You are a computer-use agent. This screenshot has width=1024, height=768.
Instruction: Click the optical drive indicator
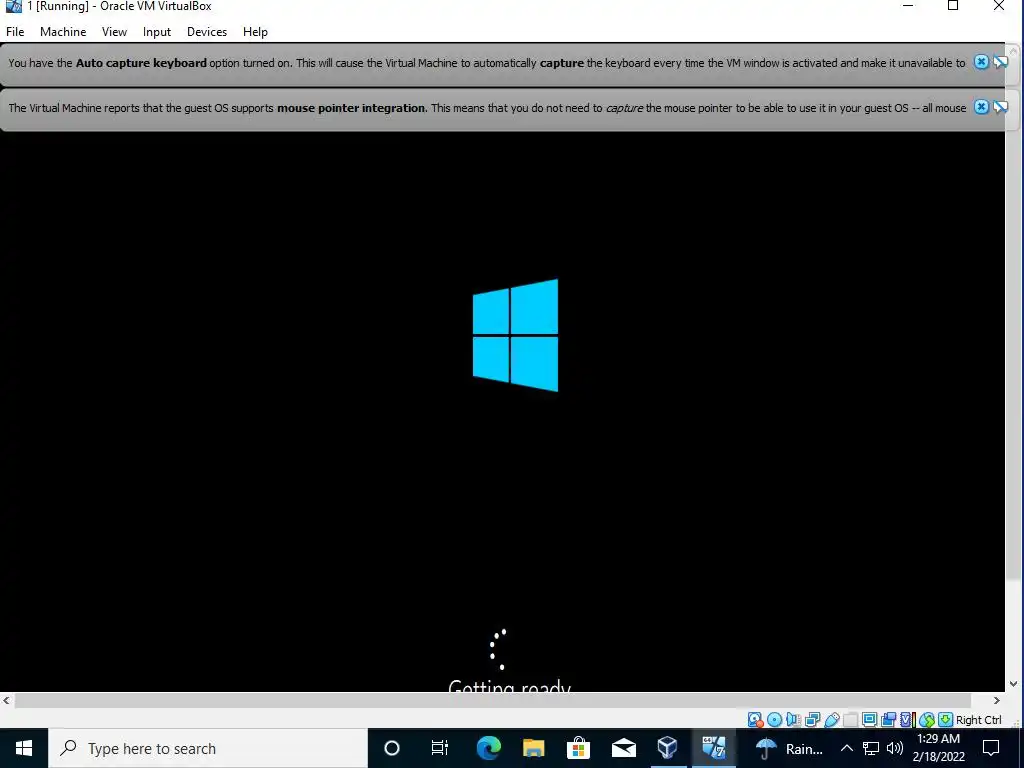tap(775, 720)
